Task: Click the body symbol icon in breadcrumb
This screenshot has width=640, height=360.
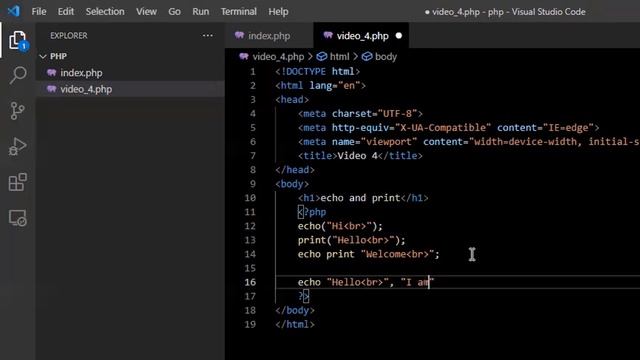Action: [x=367, y=56]
